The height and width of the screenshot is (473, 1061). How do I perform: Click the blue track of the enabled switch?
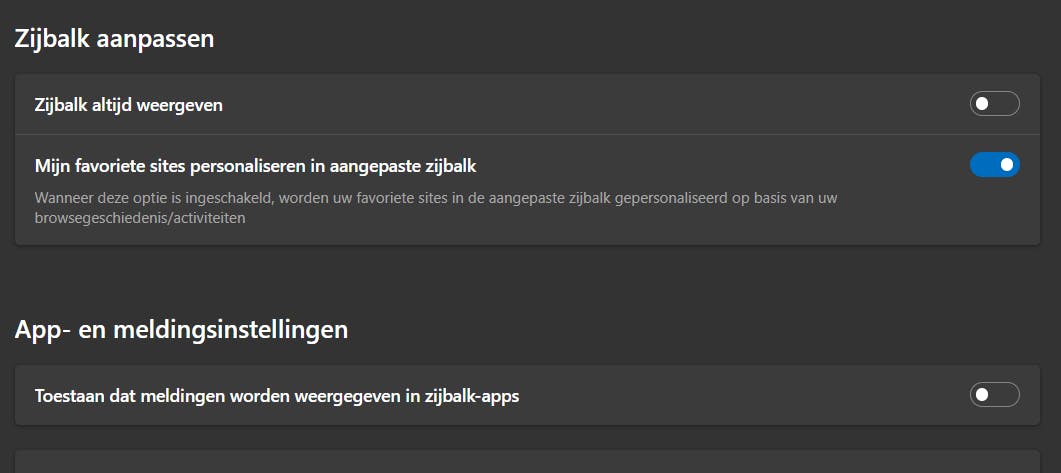986,164
